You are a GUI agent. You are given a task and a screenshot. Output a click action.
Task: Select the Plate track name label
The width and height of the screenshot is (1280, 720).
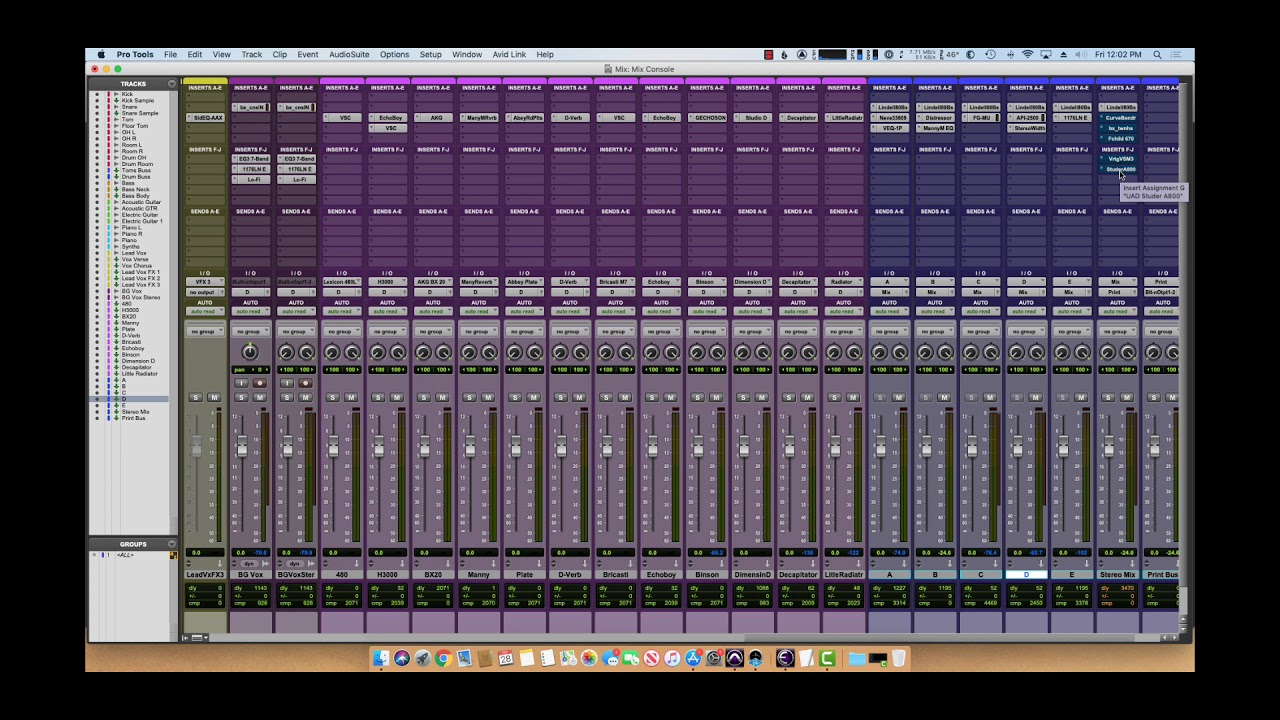[524, 575]
